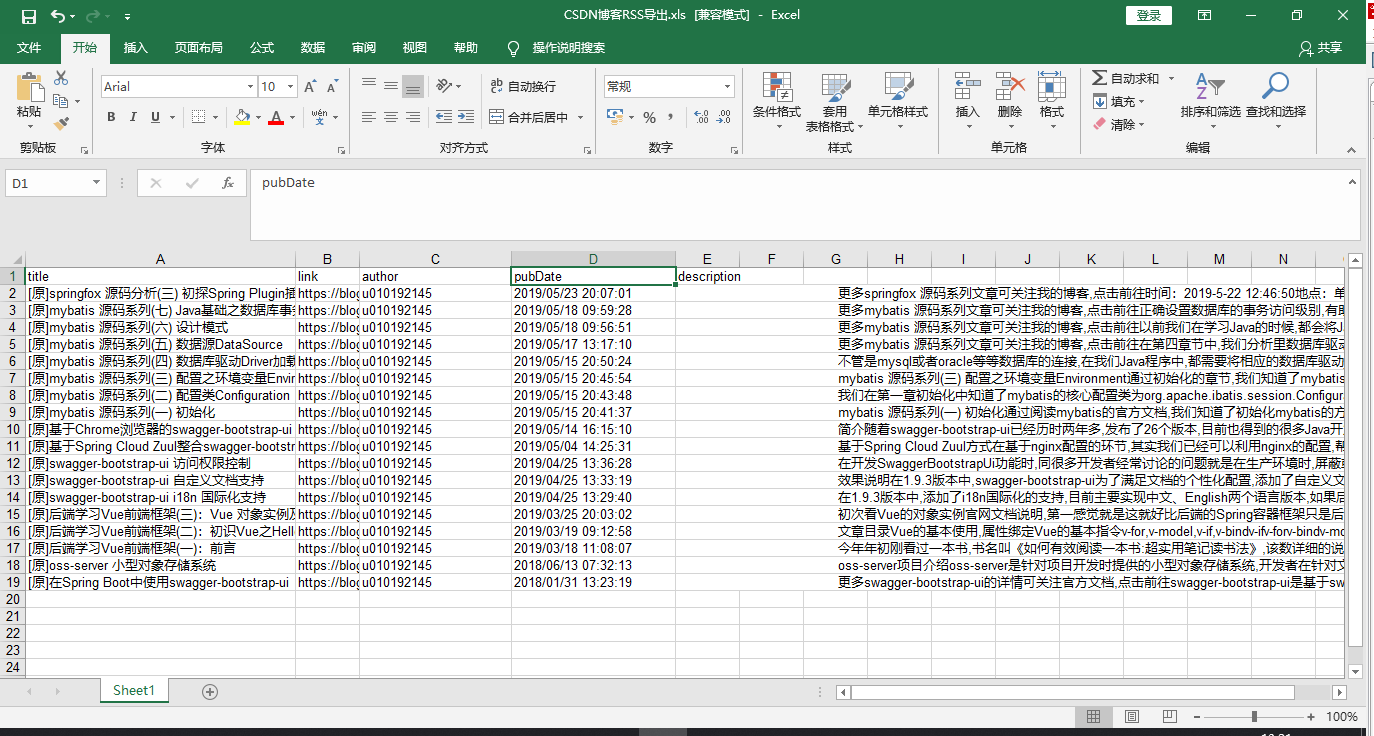
Task: Click the format painter (格式刷) icon
Action: tap(62, 123)
